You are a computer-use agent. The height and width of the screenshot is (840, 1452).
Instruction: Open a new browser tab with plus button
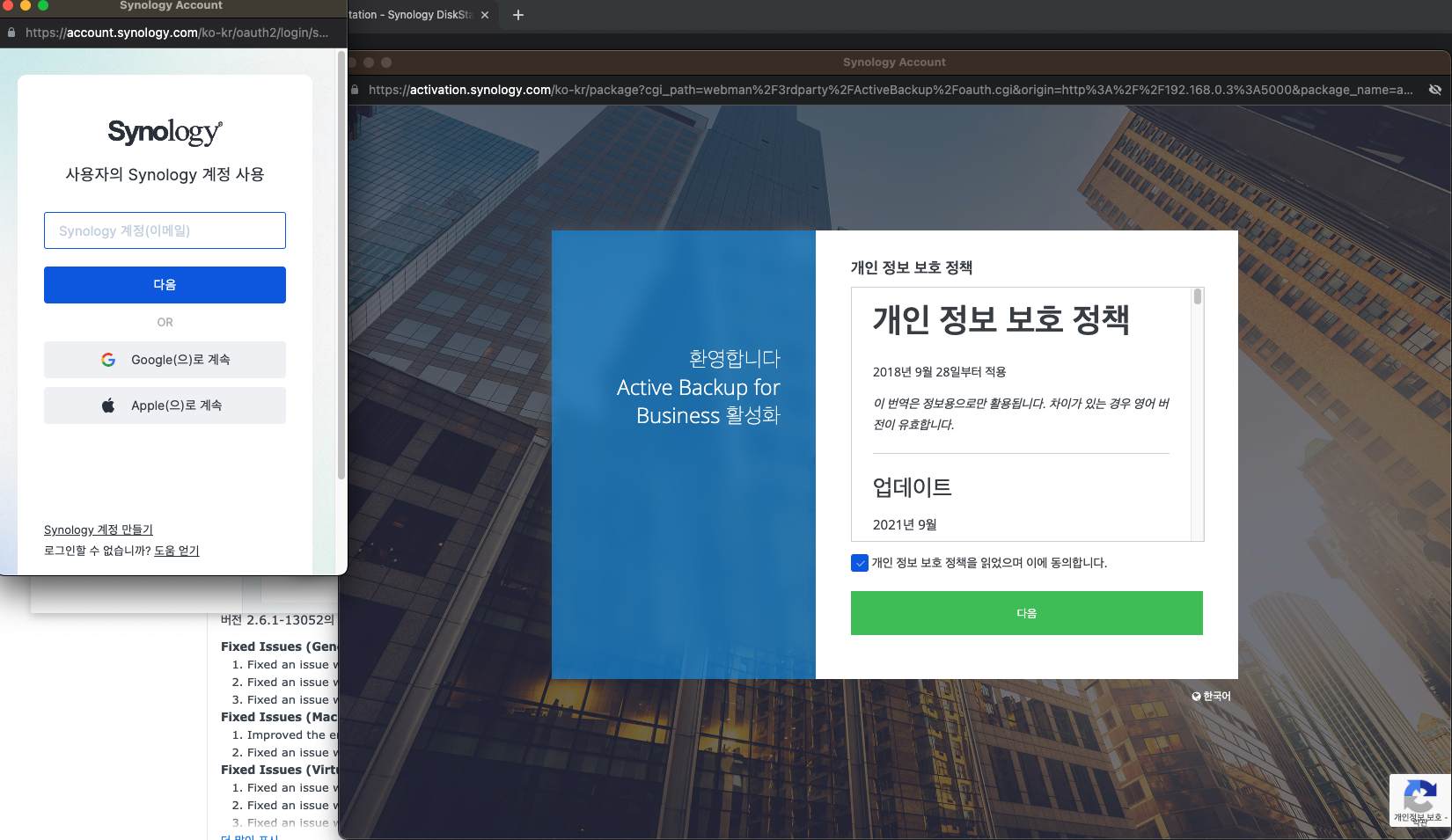tap(518, 15)
